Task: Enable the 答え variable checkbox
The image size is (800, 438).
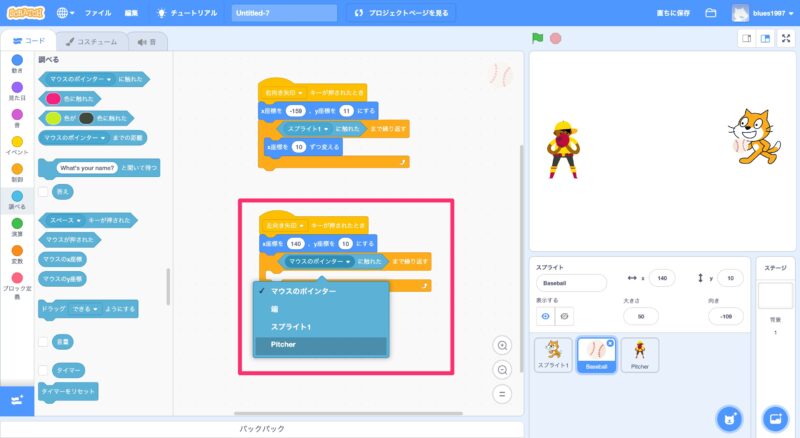Action: (x=43, y=190)
